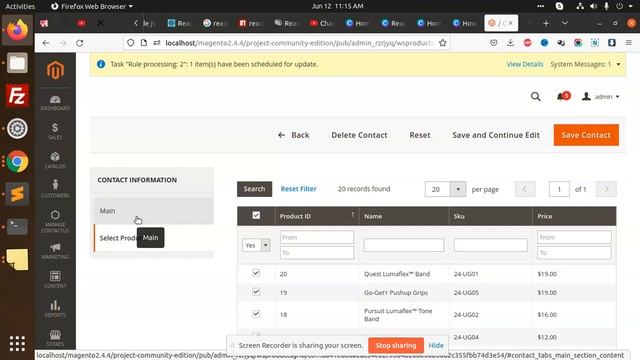Open Manage Contactus in the sidebar
The width and height of the screenshot is (640, 360).
click(55, 221)
